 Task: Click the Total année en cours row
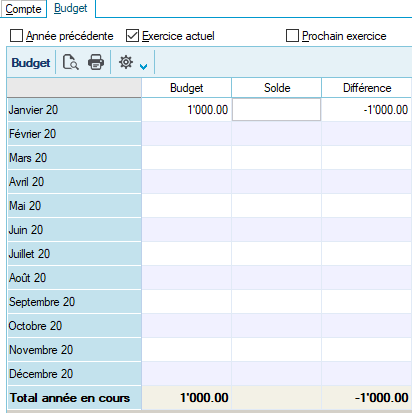coord(210,398)
